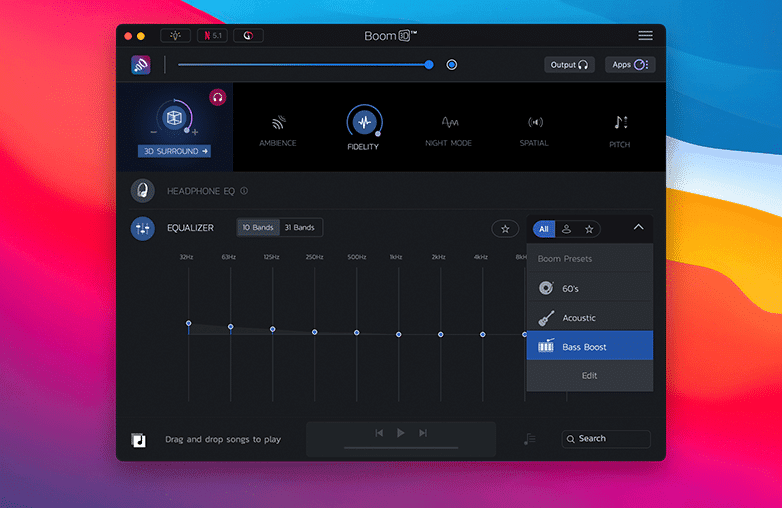
Task: Enable the Pitch effect
Action: coord(620,131)
